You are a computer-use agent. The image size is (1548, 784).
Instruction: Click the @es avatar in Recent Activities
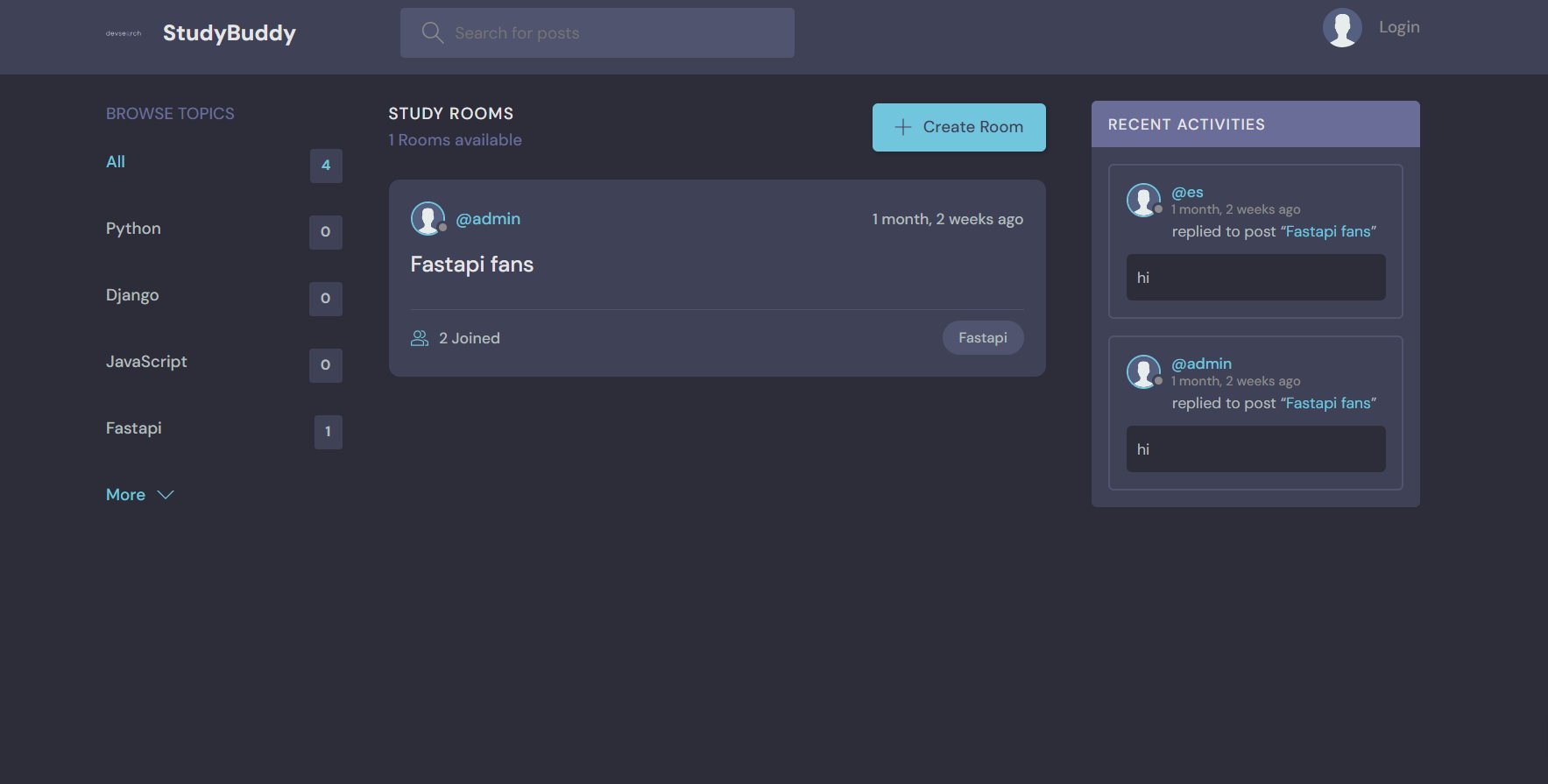(x=1143, y=200)
